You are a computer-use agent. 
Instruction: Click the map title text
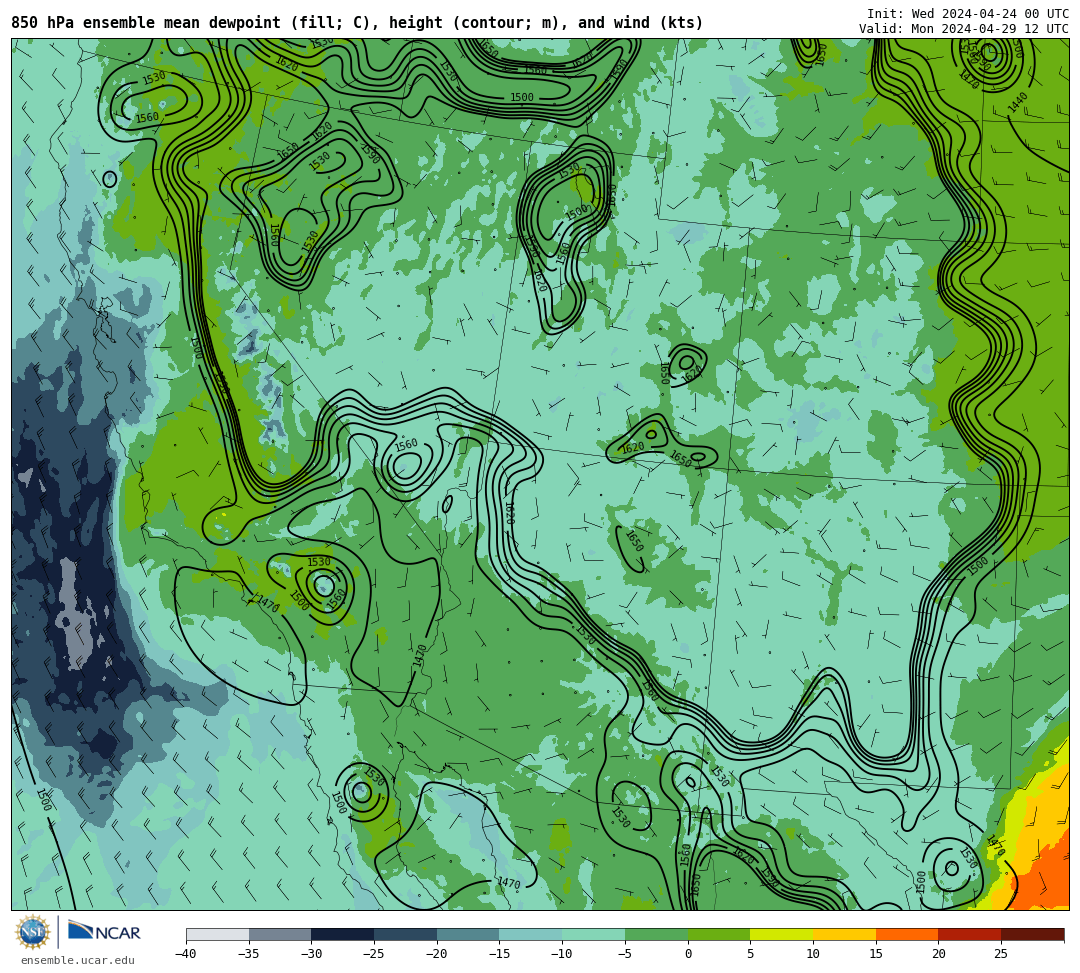[357, 23]
